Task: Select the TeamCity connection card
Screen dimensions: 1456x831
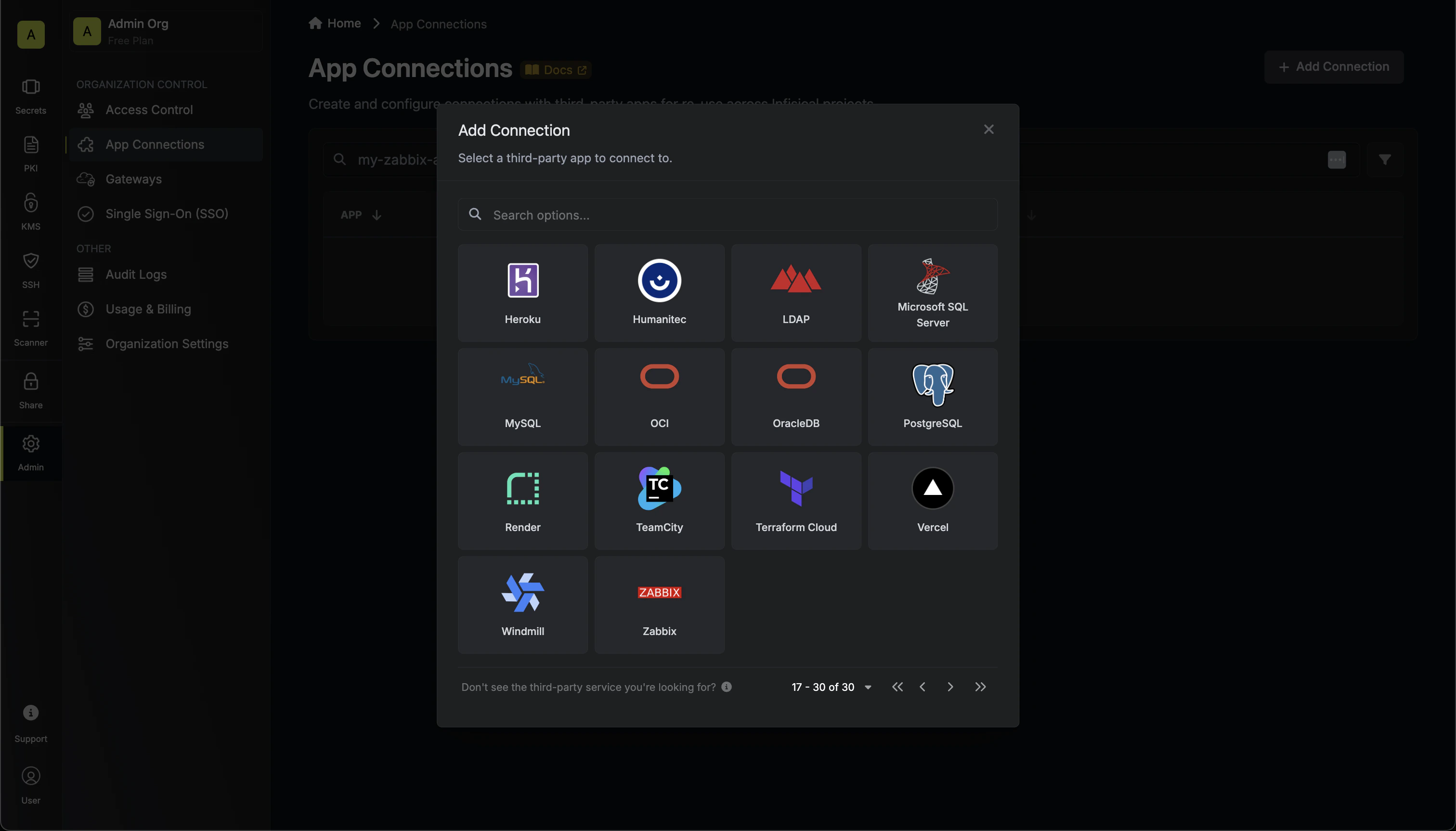Action: coord(659,501)
